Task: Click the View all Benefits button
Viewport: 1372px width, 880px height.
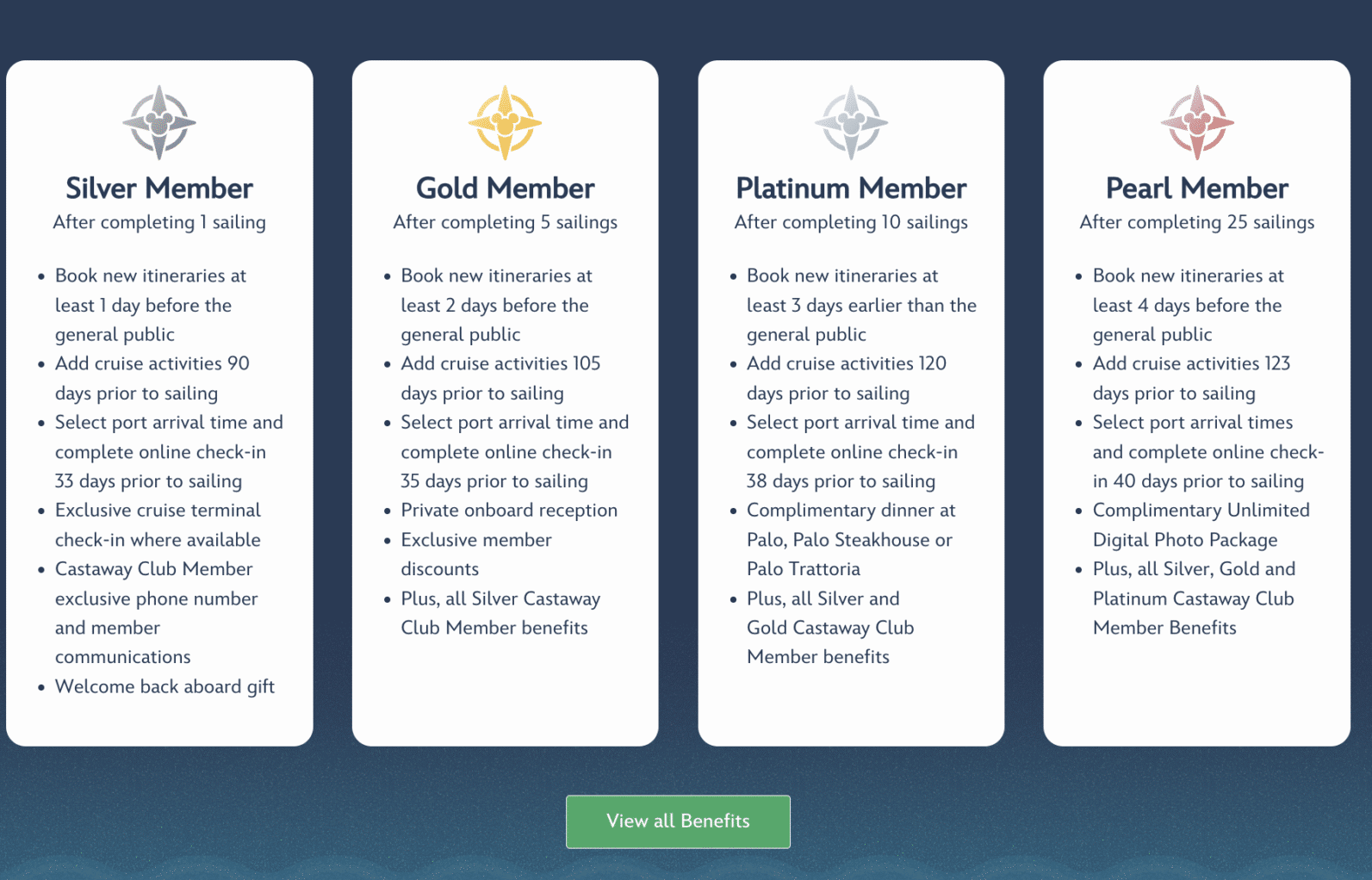Action: click(678, 821)
